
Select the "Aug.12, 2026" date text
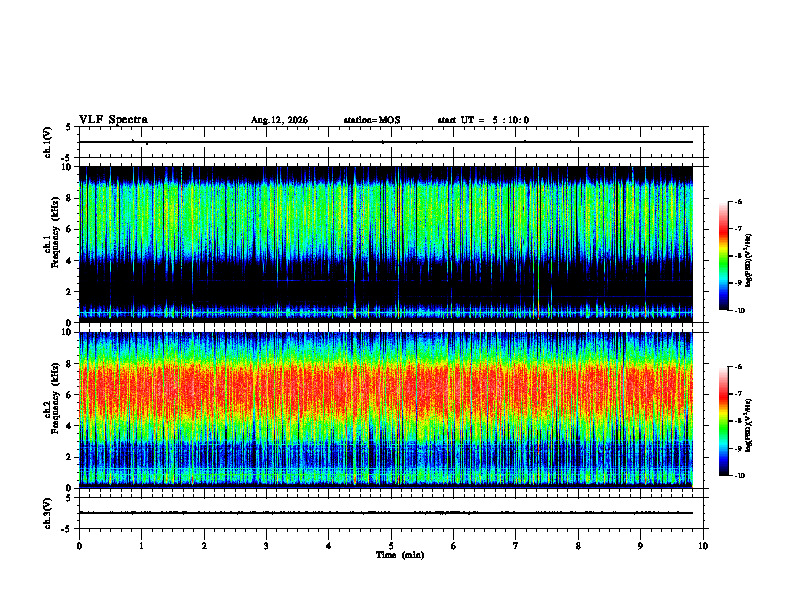(x=279, y=120)
